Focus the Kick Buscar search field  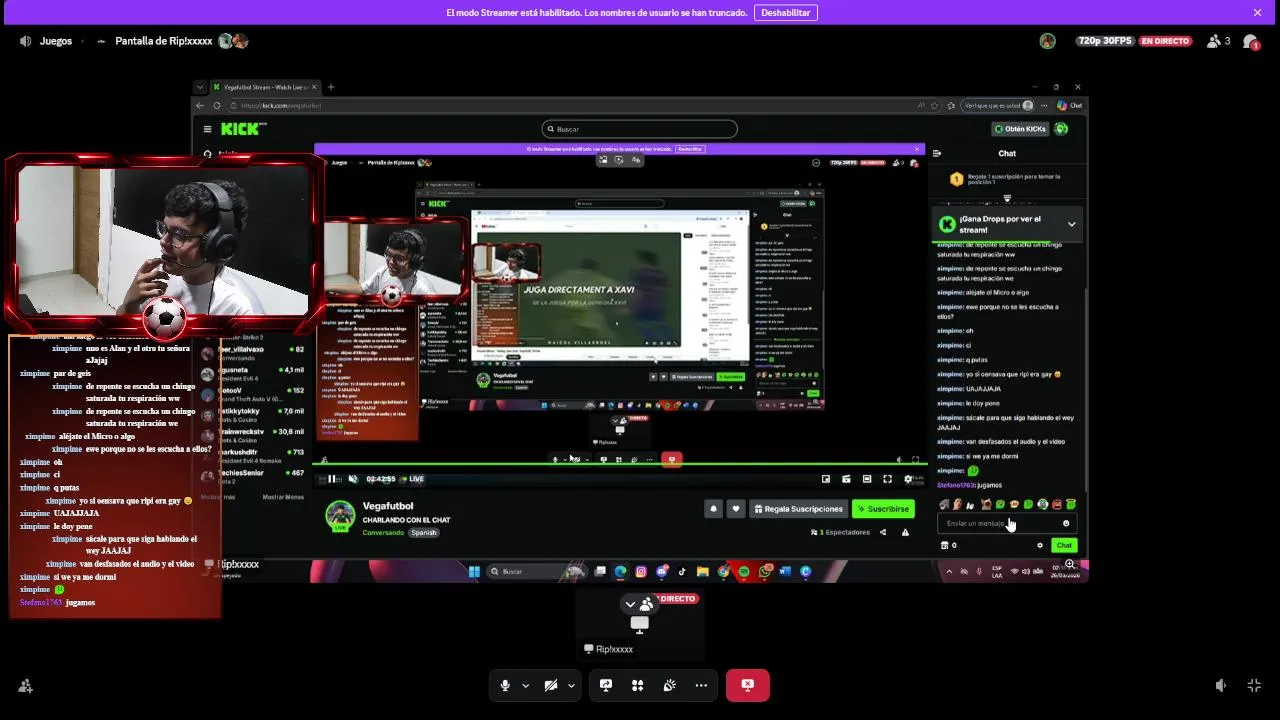click(x=640, y=129)
